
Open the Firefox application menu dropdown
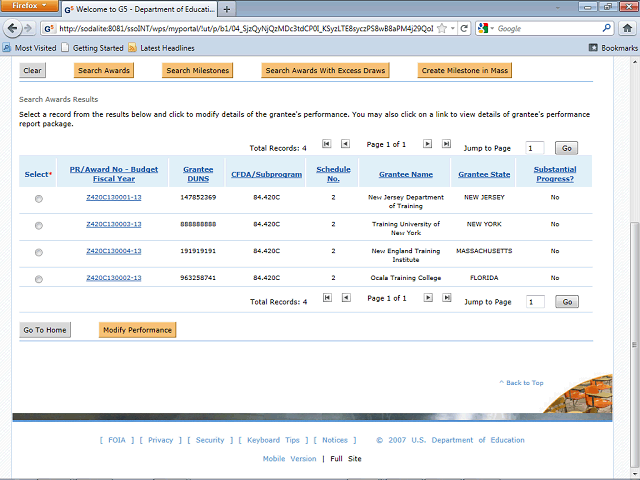[x=29, y=8]
